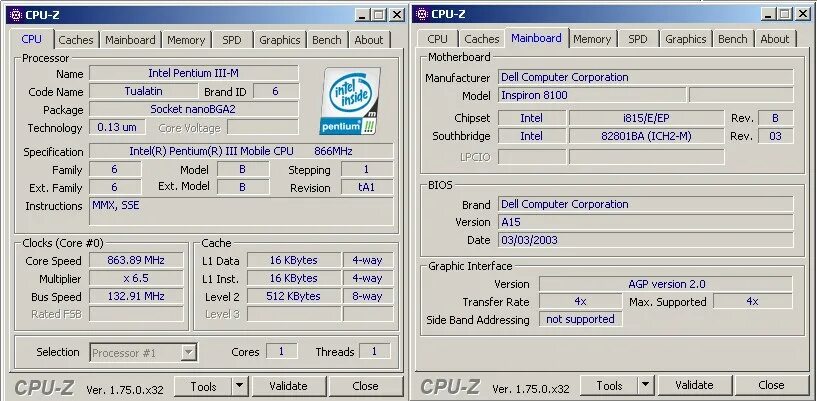The image size is (817, 401).
Task: Click Close button in left window
Action: pos(365,386)
